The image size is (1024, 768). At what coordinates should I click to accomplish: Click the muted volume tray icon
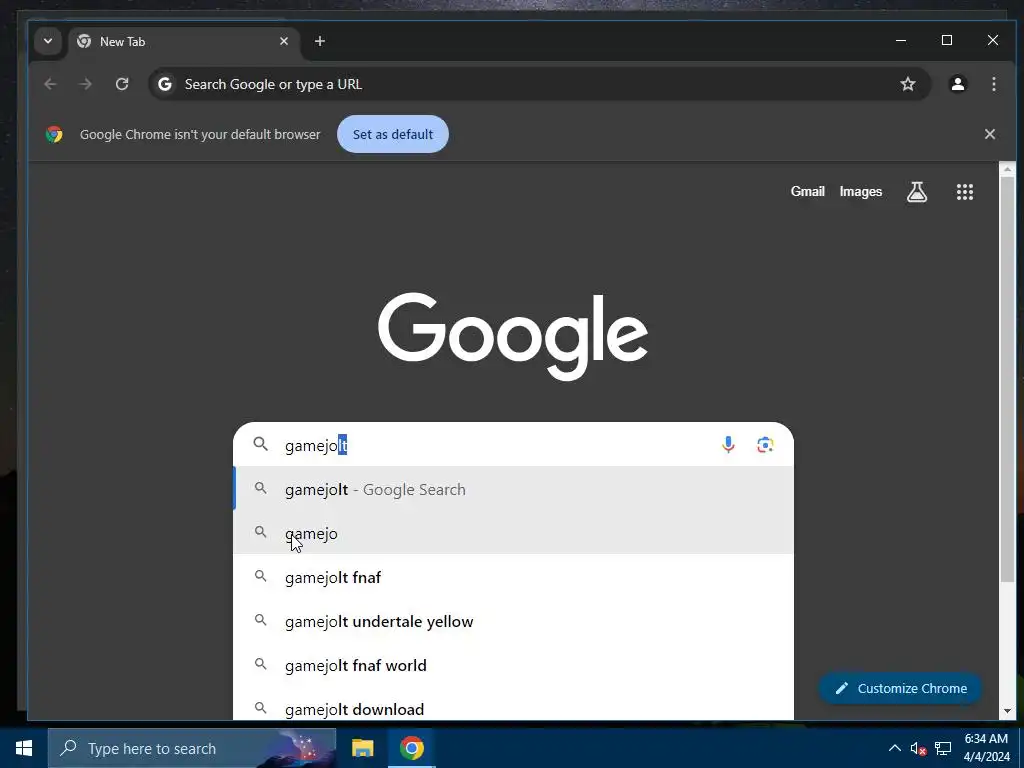coord(918,748)
